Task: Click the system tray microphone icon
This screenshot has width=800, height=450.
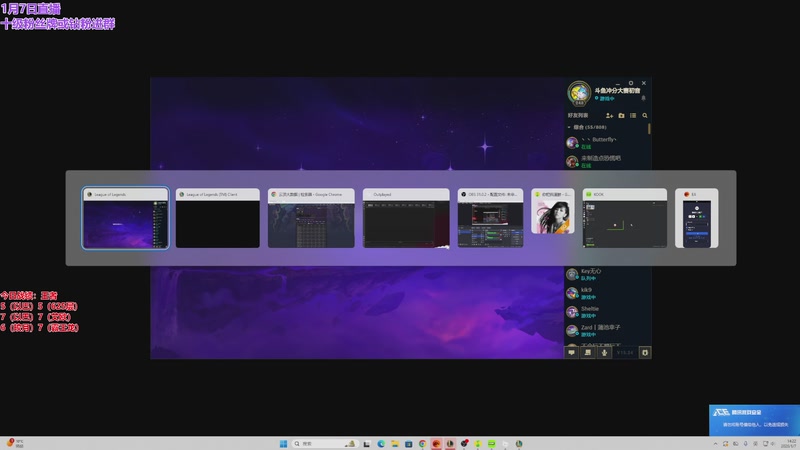Action: (745, 444)
